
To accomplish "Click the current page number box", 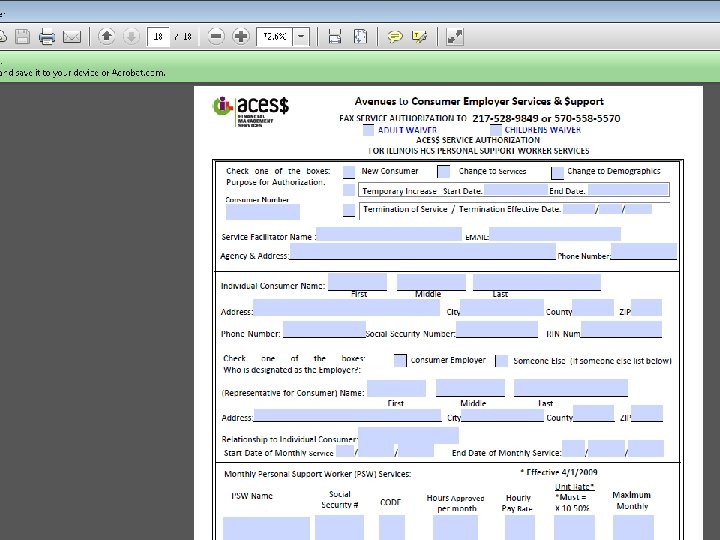I will [158, 37].
